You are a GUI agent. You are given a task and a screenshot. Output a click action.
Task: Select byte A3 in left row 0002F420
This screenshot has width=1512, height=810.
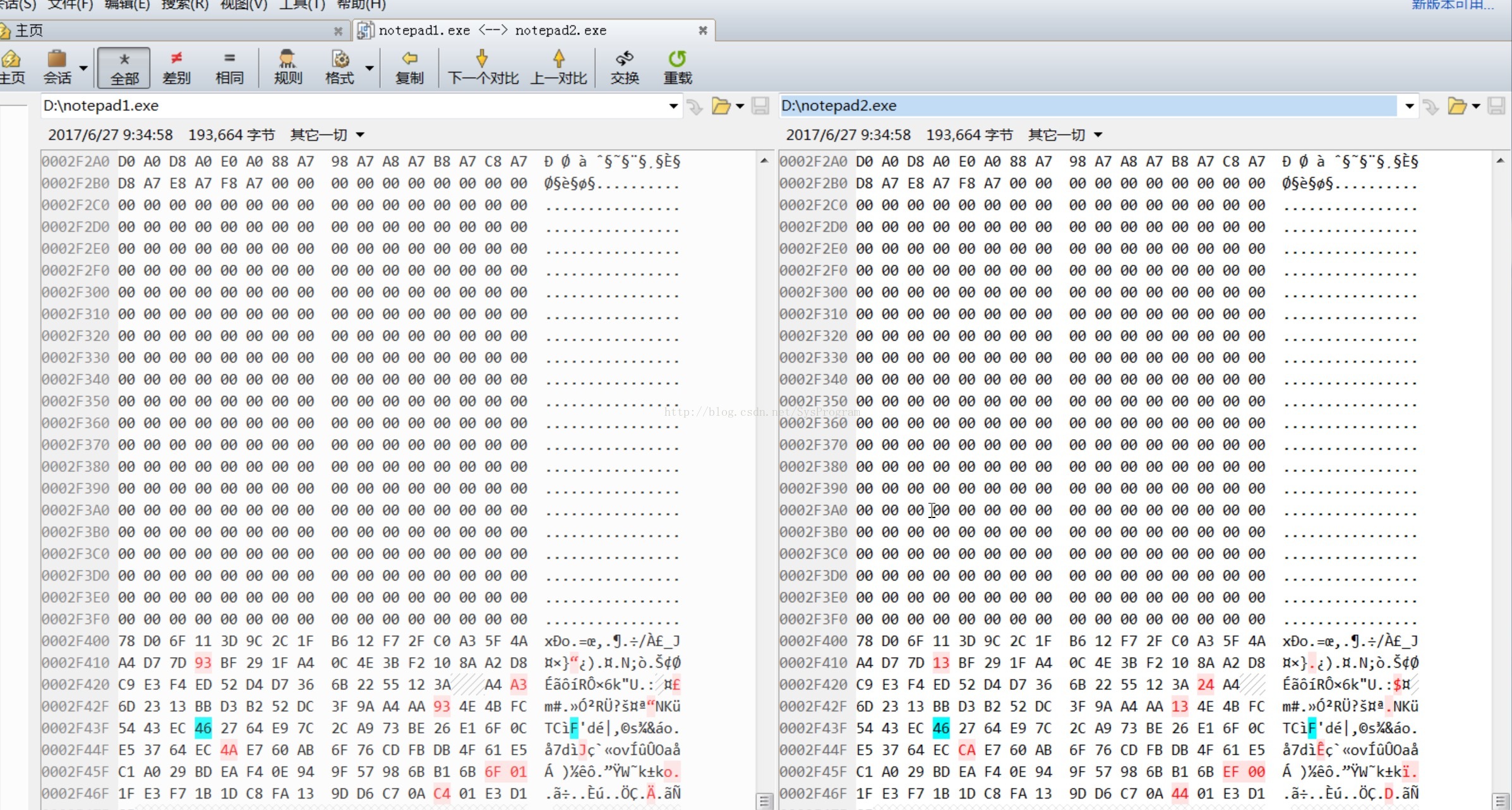tap(519, 685)
